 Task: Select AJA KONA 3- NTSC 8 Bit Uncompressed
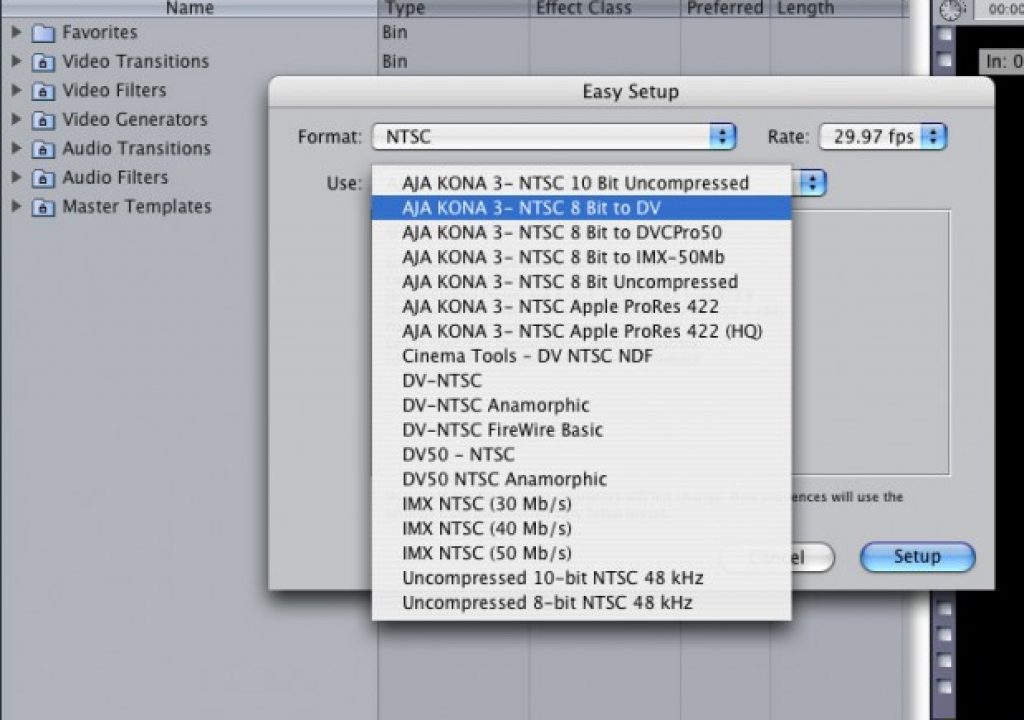[581, 282]
